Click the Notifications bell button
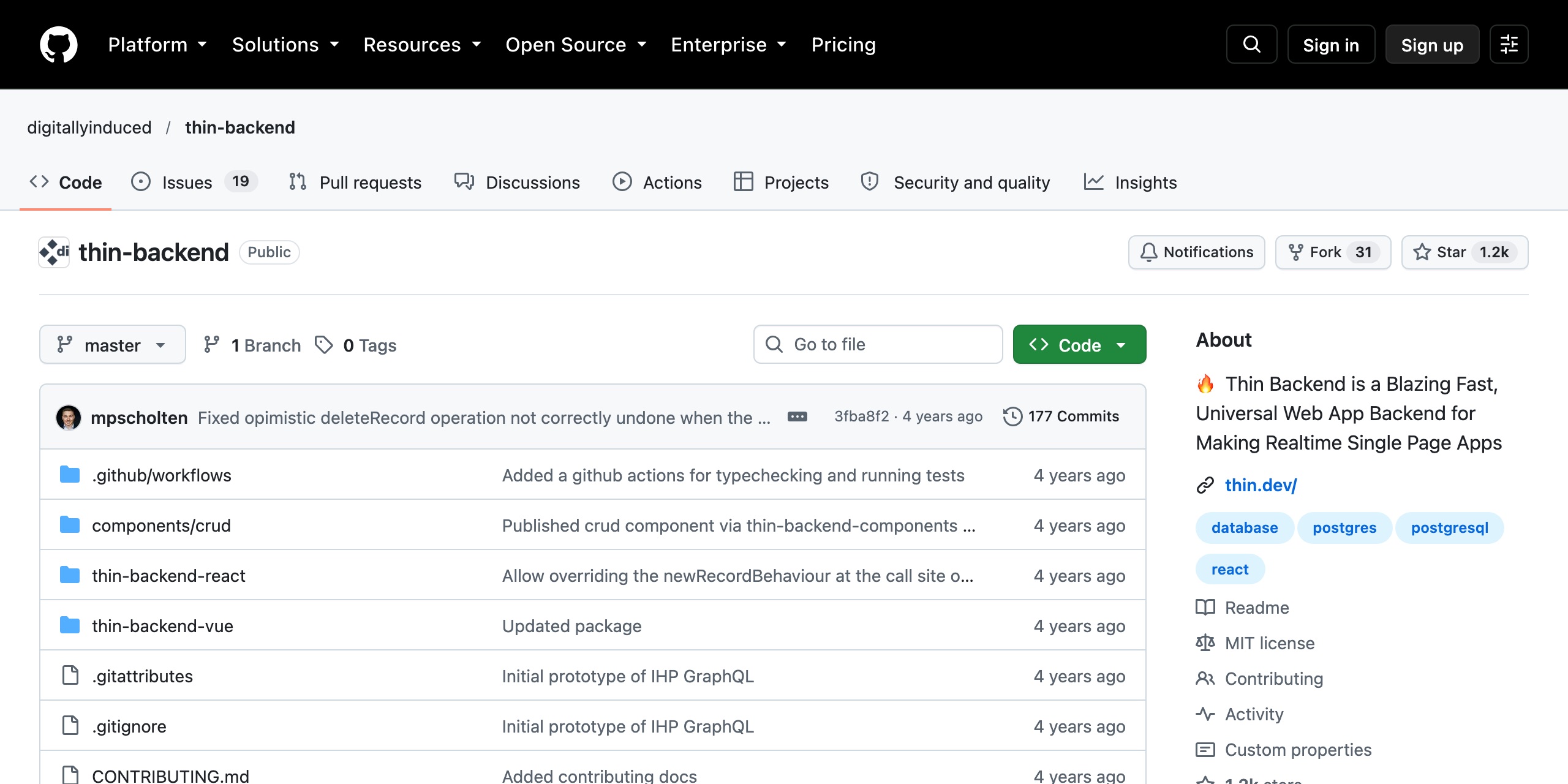 click(x=1196, y=252)
